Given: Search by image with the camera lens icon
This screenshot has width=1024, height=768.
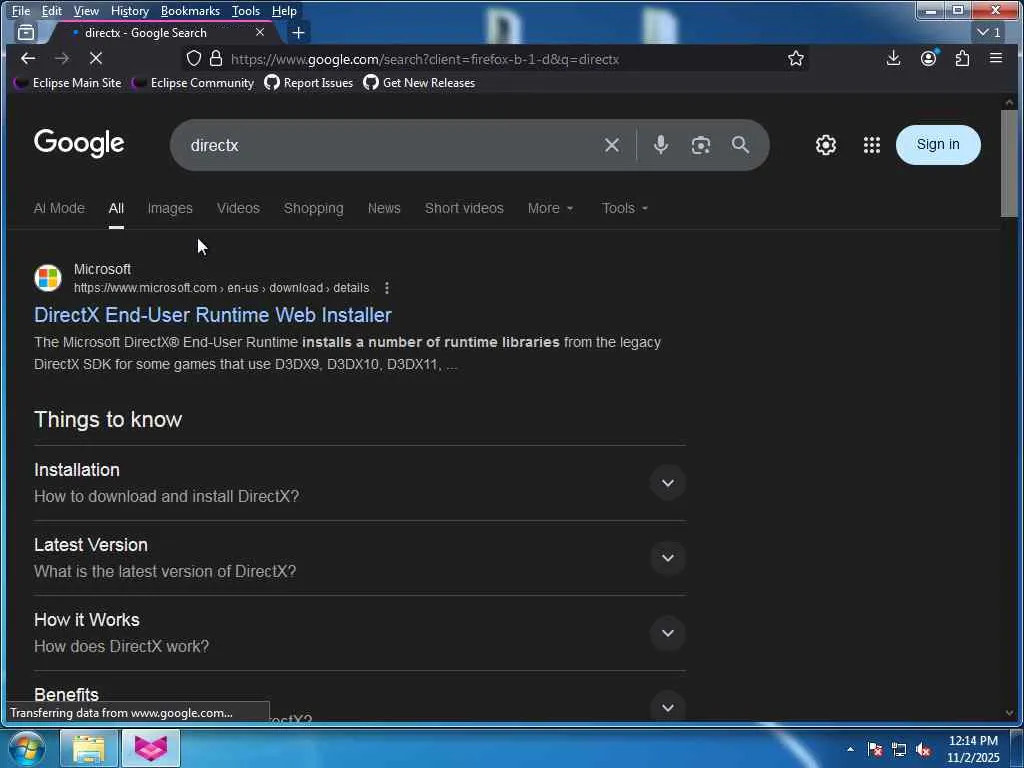Looking at the screenshot, I should [x=701, y=145].
